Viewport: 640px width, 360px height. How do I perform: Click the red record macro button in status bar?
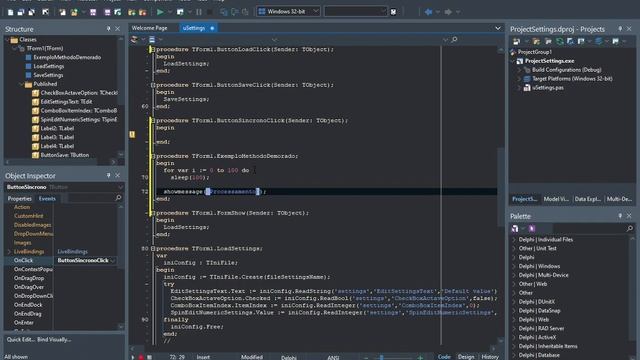click(x=141, y=357)
